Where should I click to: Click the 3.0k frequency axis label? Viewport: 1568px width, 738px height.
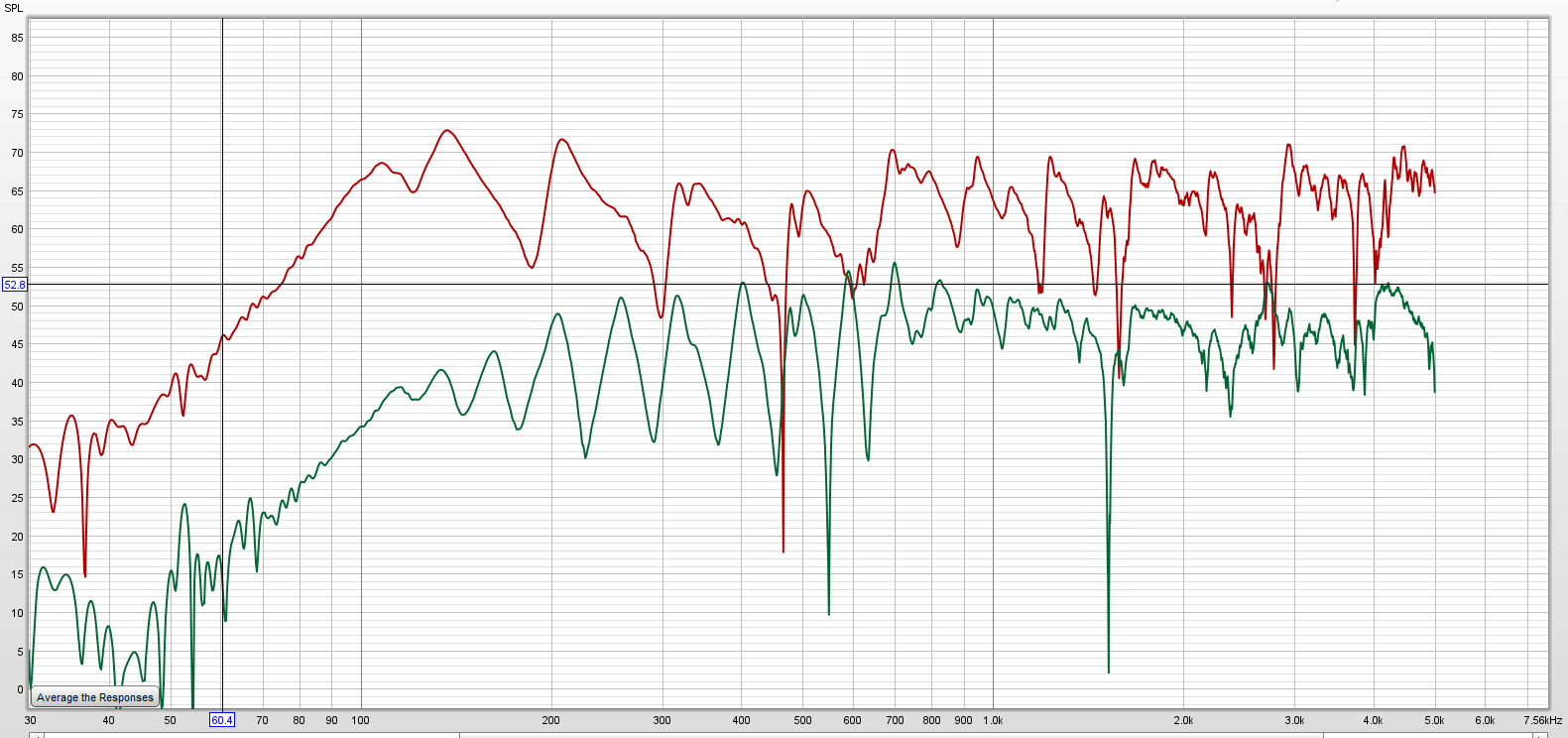pyautogui.click(x=1294, y=720)
